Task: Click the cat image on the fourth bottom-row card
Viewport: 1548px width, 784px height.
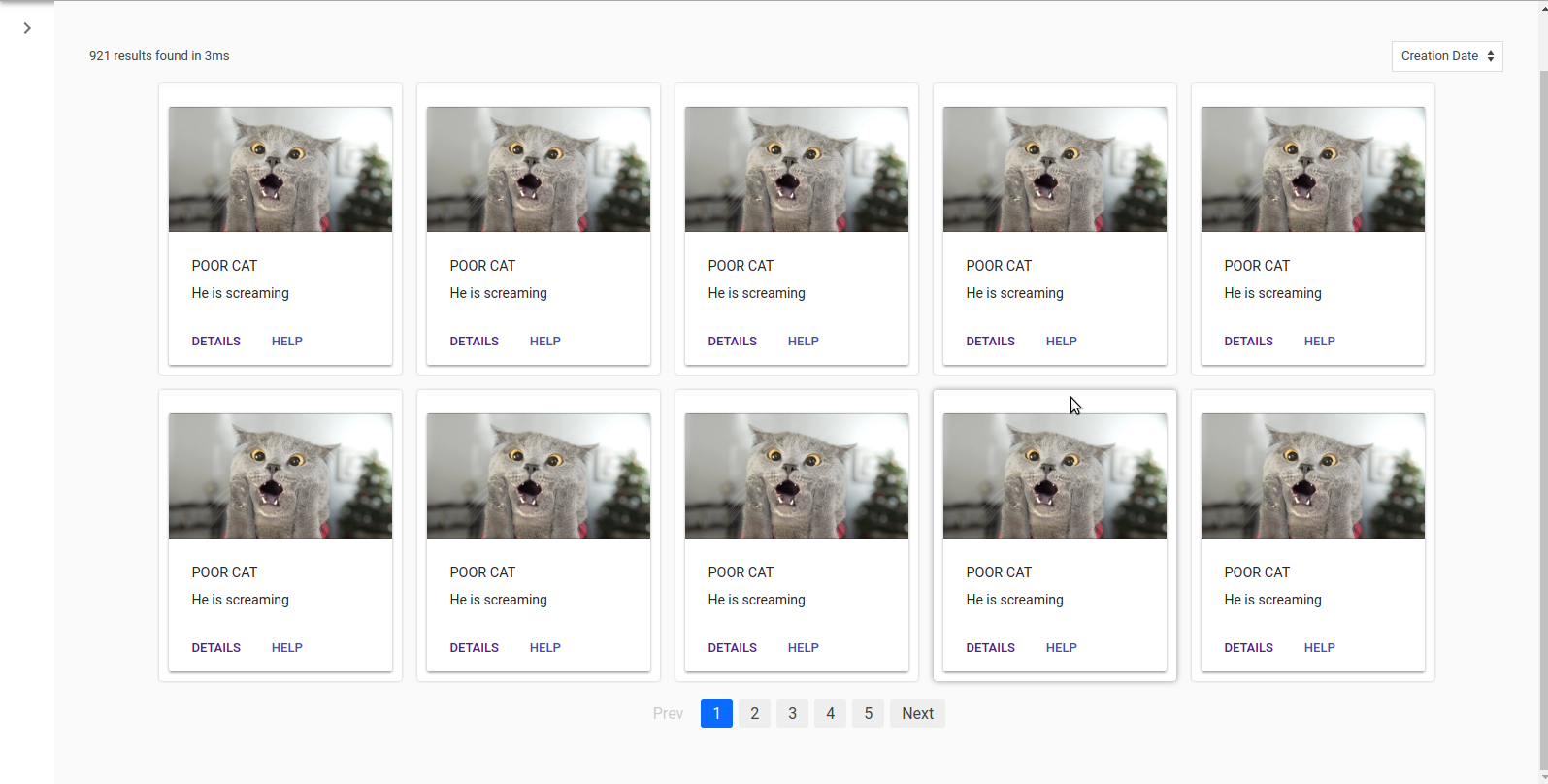Action: [x=1055, y=475]
